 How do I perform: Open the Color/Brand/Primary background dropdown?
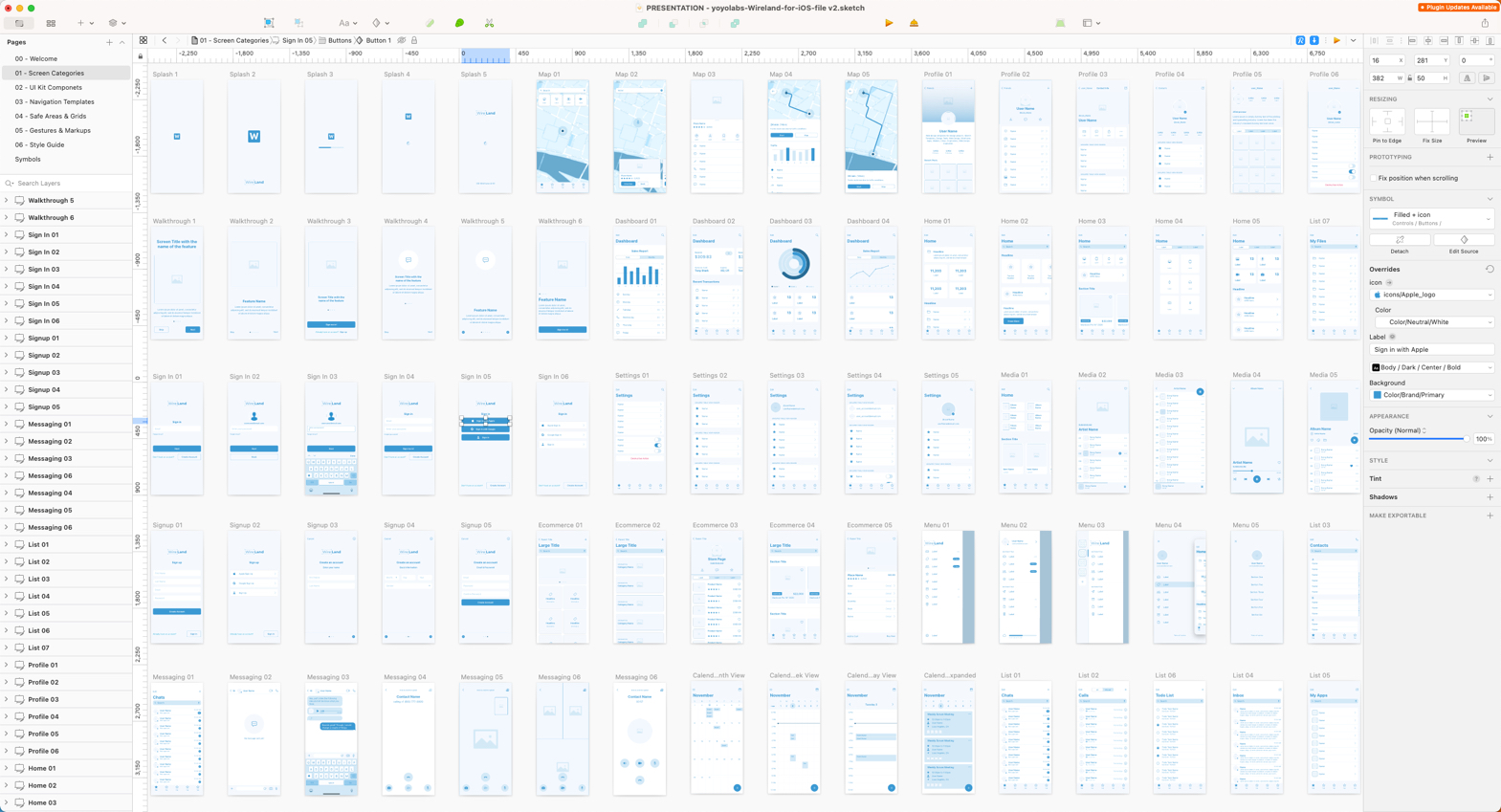[1432, 395]
